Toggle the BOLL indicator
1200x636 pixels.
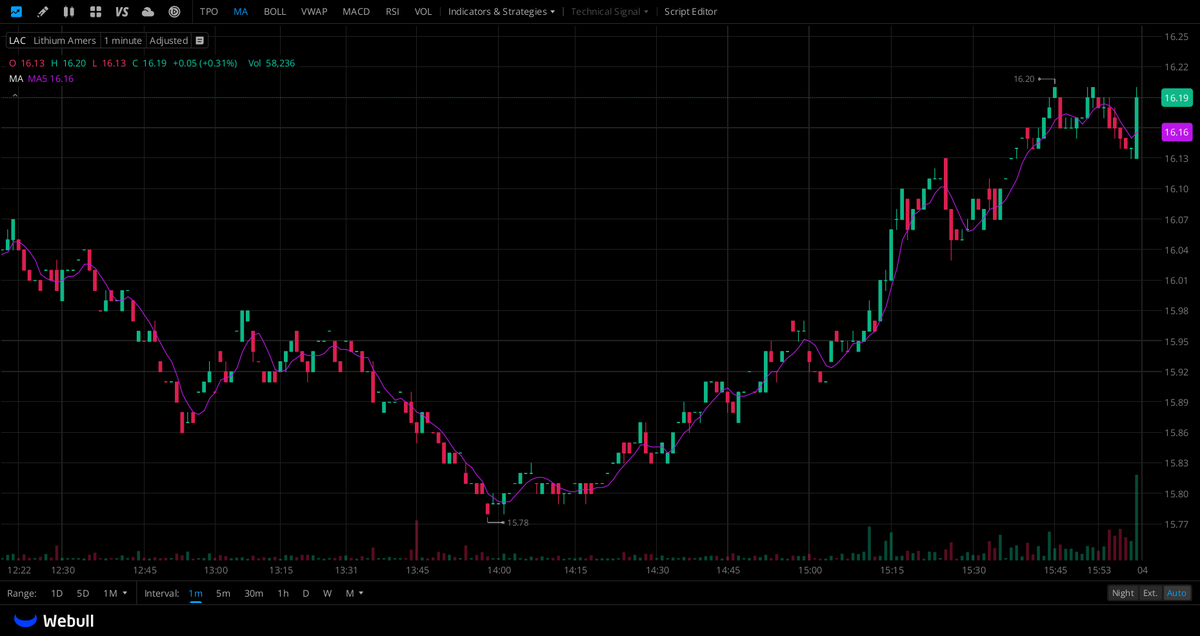click(x=274, y=12)
